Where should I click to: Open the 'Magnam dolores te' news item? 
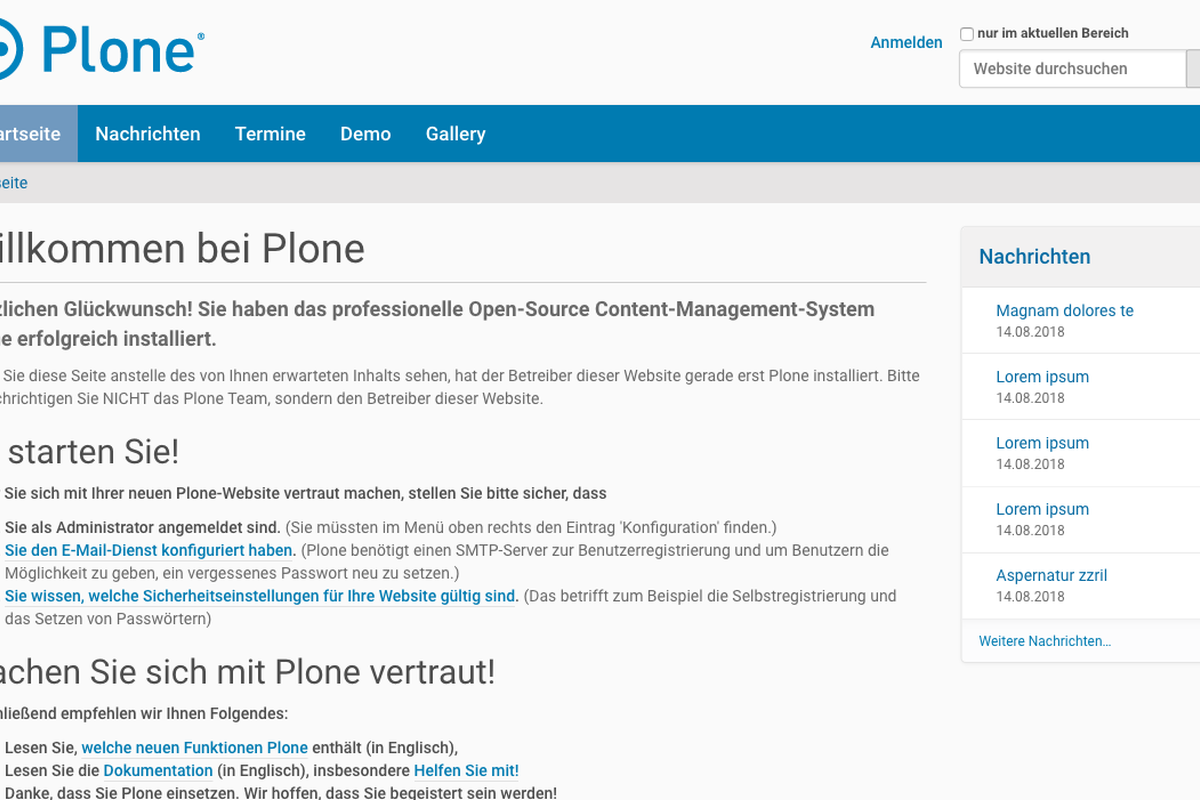point(1064,311)
